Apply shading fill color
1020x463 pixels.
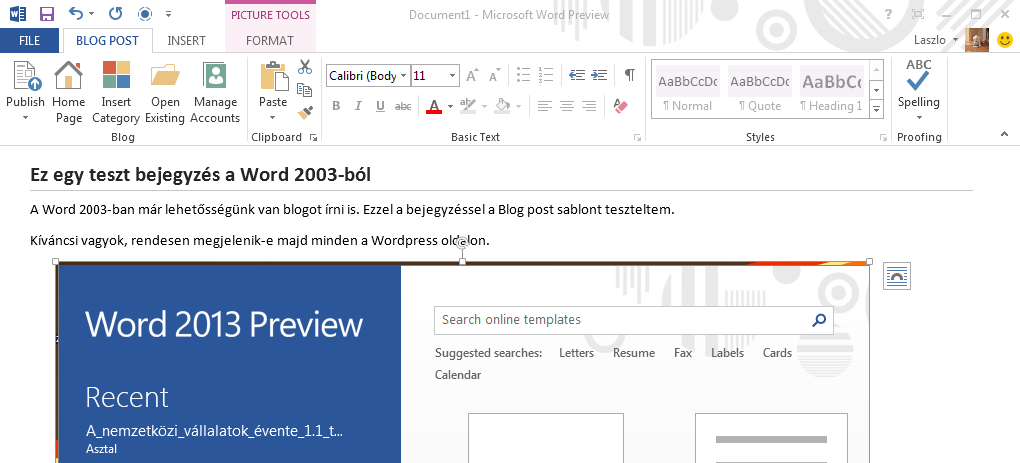[502, 106]
